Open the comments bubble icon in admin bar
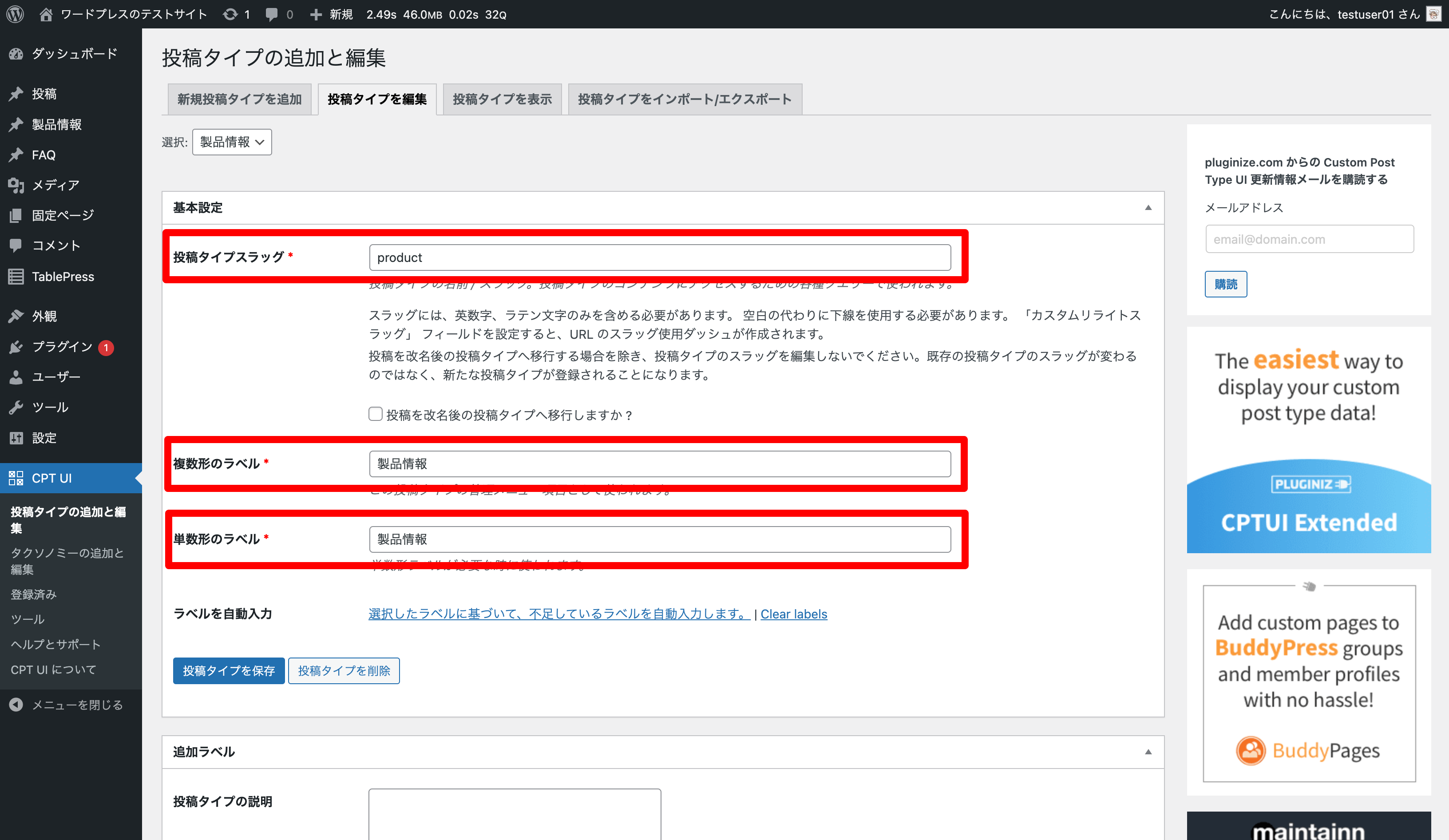1449x840 pixels. click(271, 14)
